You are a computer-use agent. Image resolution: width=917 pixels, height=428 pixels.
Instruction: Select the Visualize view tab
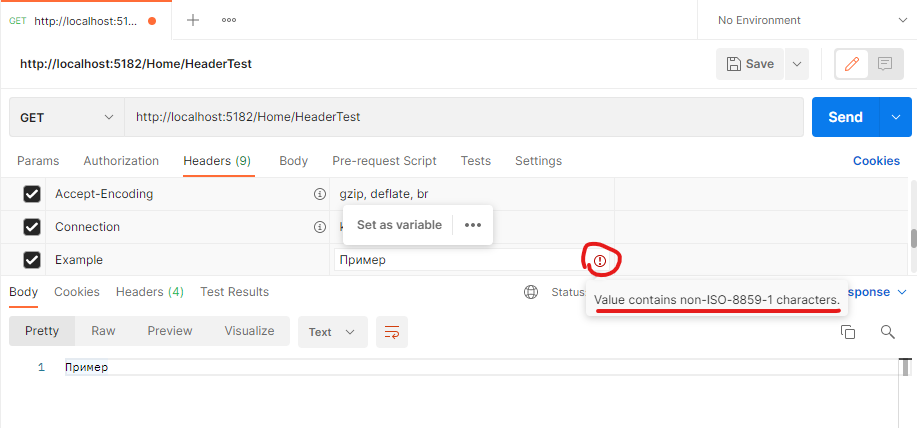point(249,331)
